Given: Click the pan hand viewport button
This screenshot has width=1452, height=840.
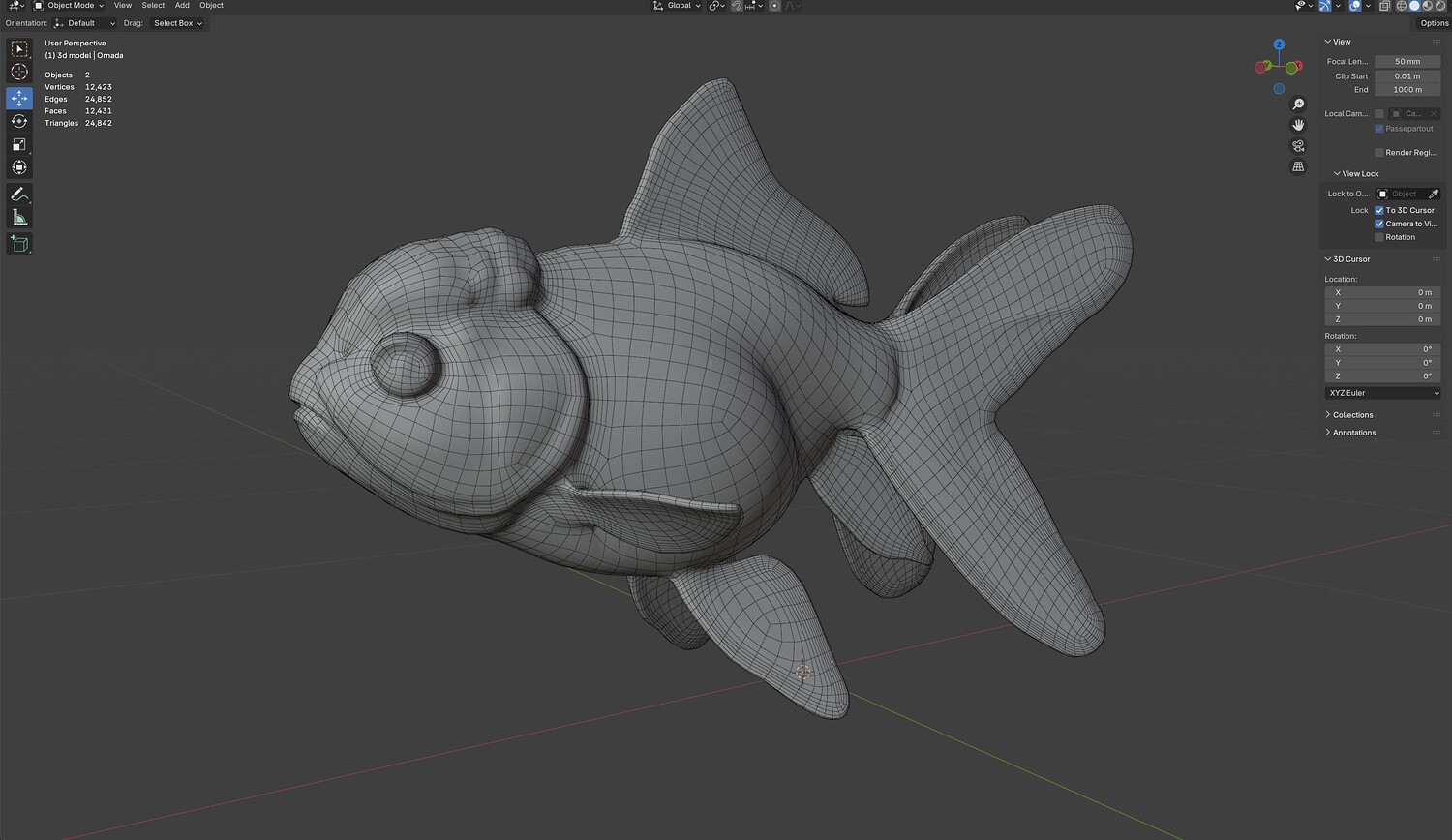Looking at the screenshot, I should pos(1298,125).
